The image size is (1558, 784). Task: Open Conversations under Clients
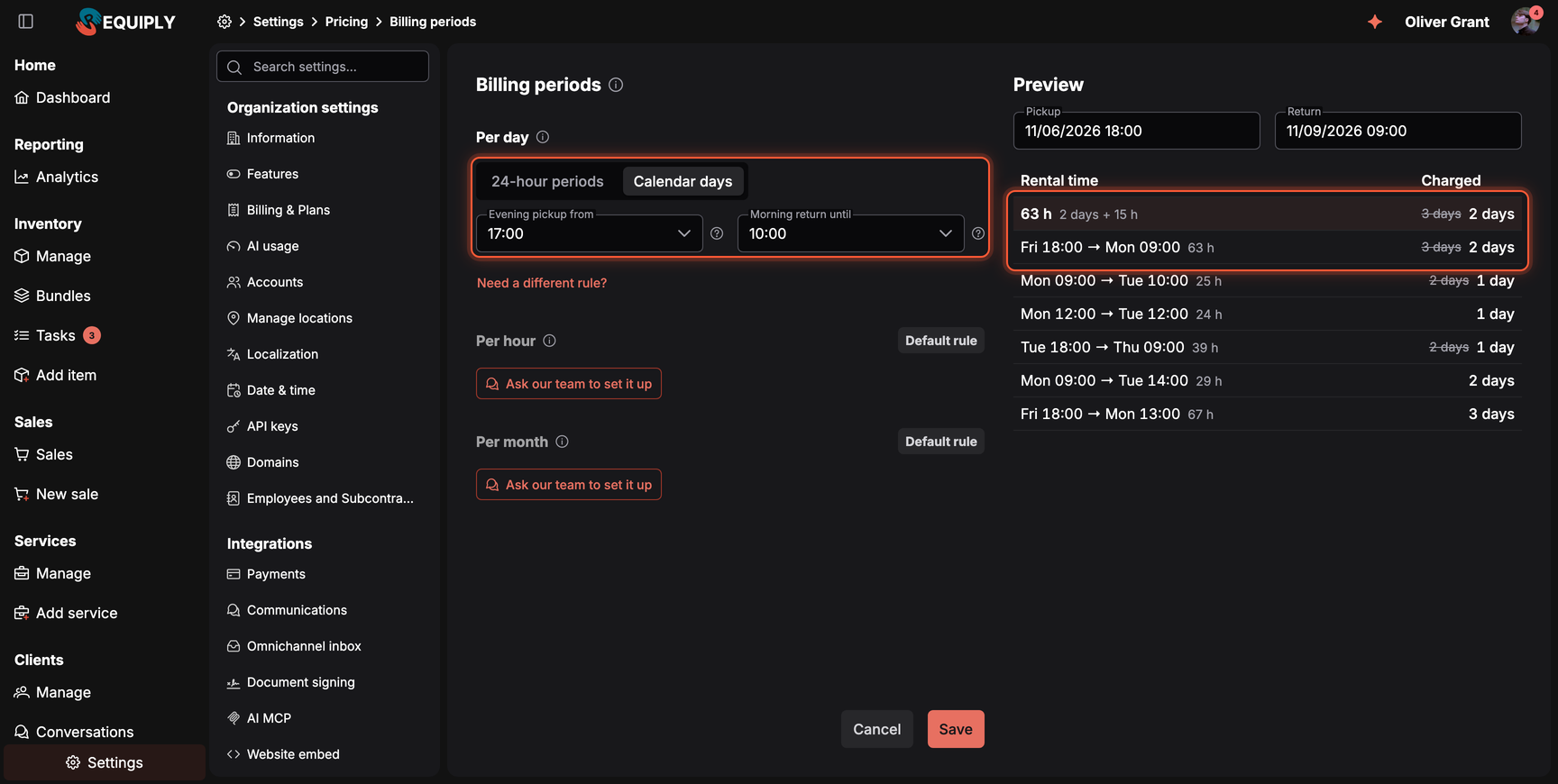tap(74, 732)
